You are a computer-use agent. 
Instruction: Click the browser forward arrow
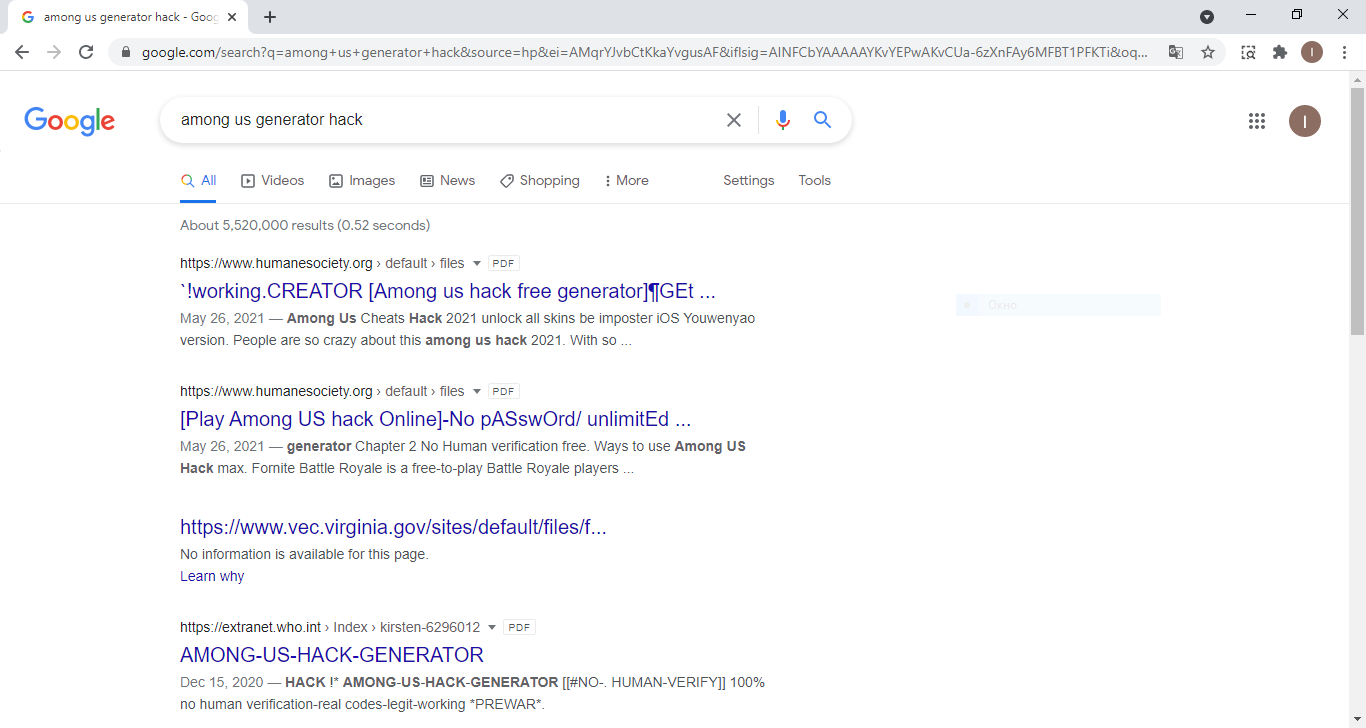pyautogui.click(x=54, y=52)
